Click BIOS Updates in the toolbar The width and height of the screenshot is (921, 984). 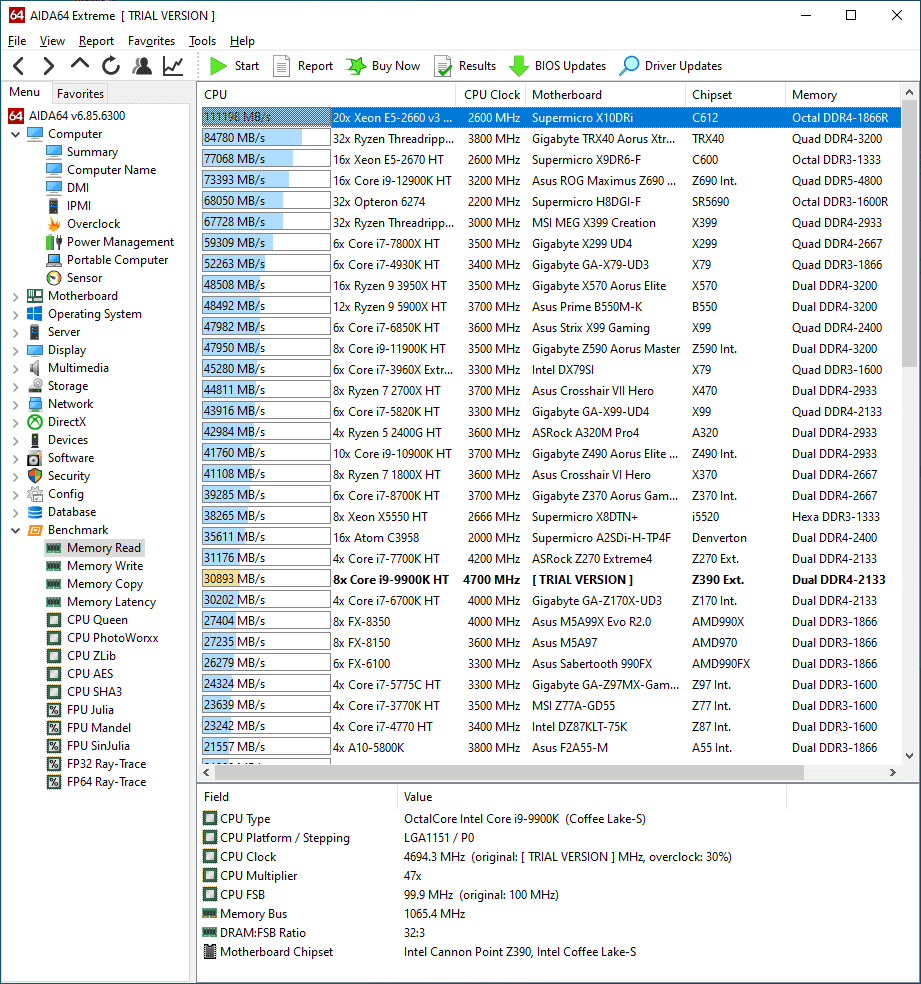pos(557,66)
